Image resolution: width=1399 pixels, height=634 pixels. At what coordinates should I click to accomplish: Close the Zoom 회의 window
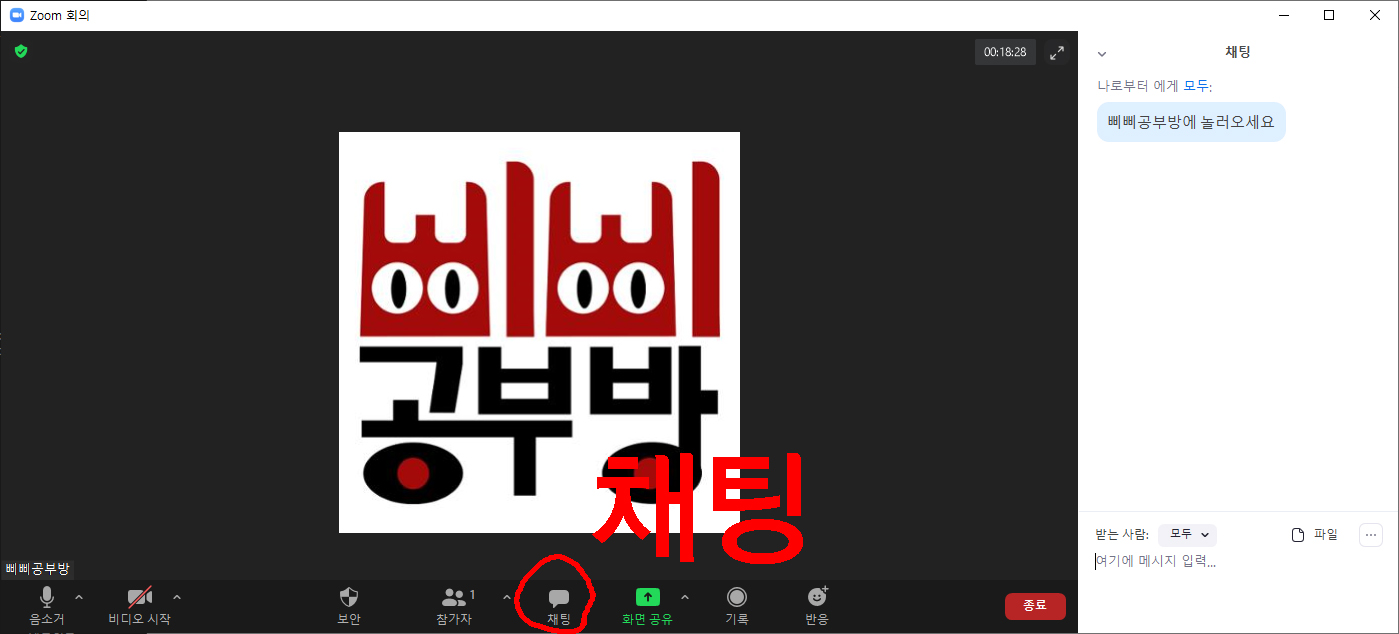pyautogui.click(x=1375, y=15)
